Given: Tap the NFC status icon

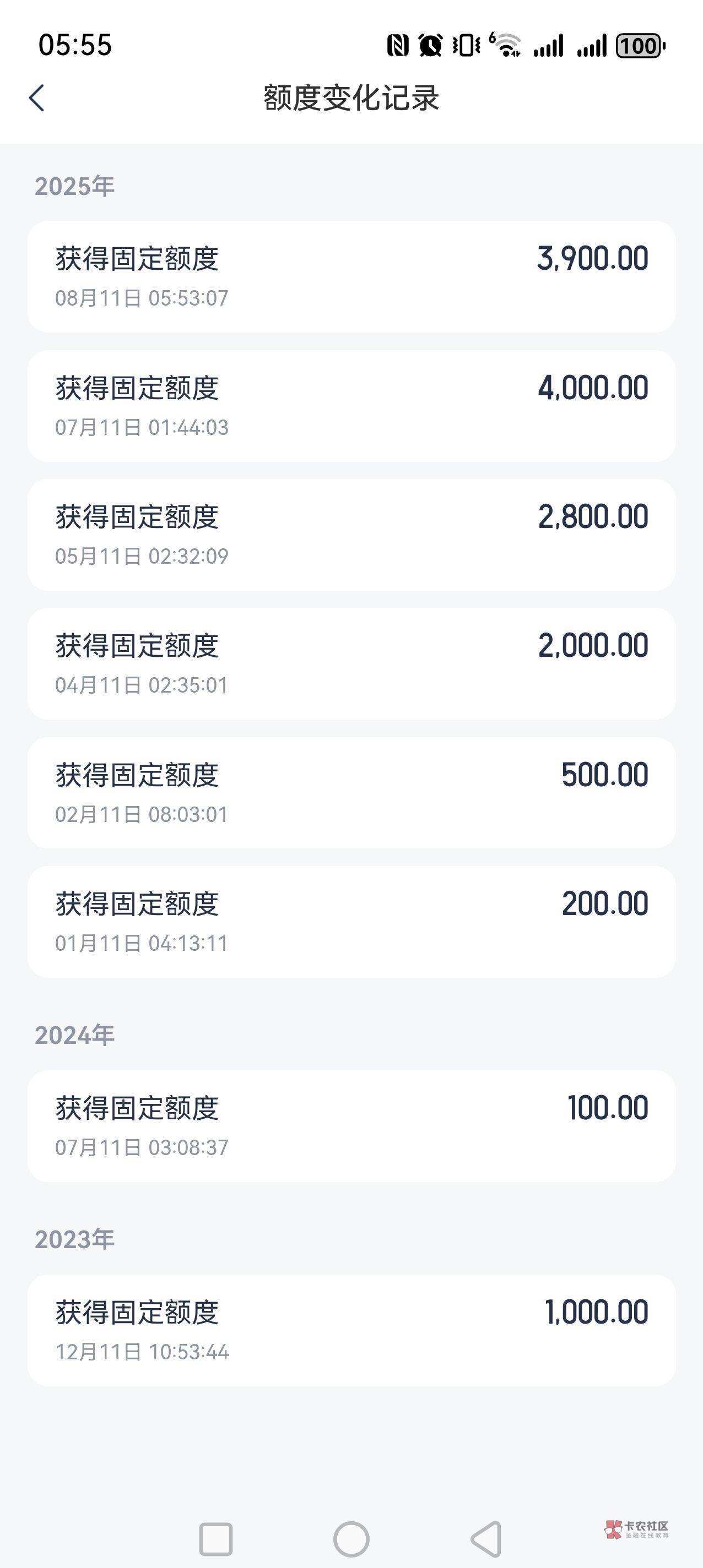Looking at the screenshot, I should [x=398, y=46].
